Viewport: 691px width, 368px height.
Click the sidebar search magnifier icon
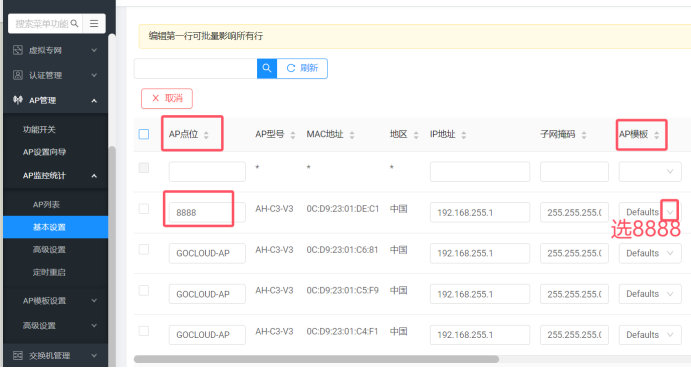(74, 23)
